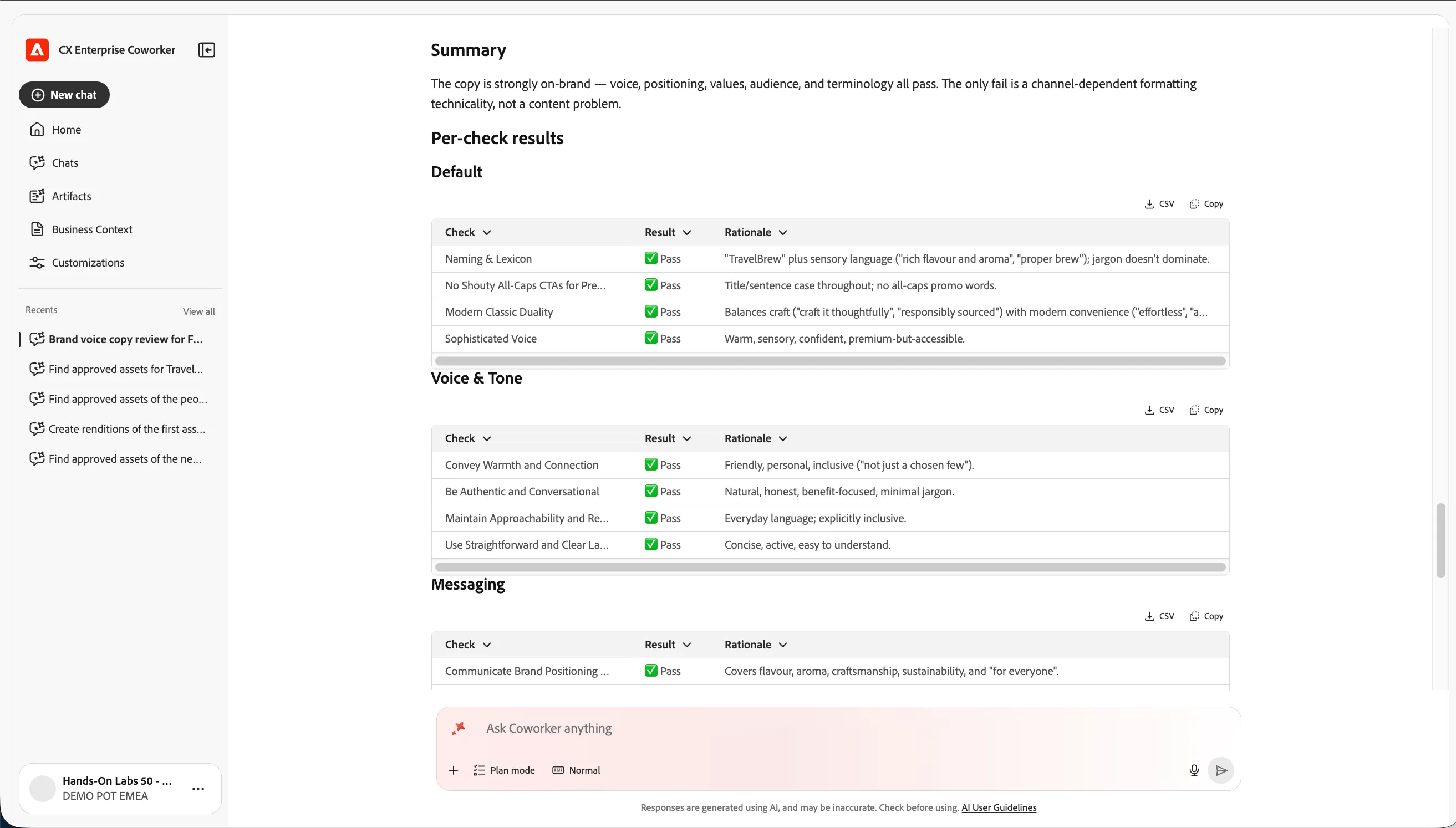Go to Chats in the sidebar

[54, 162]
